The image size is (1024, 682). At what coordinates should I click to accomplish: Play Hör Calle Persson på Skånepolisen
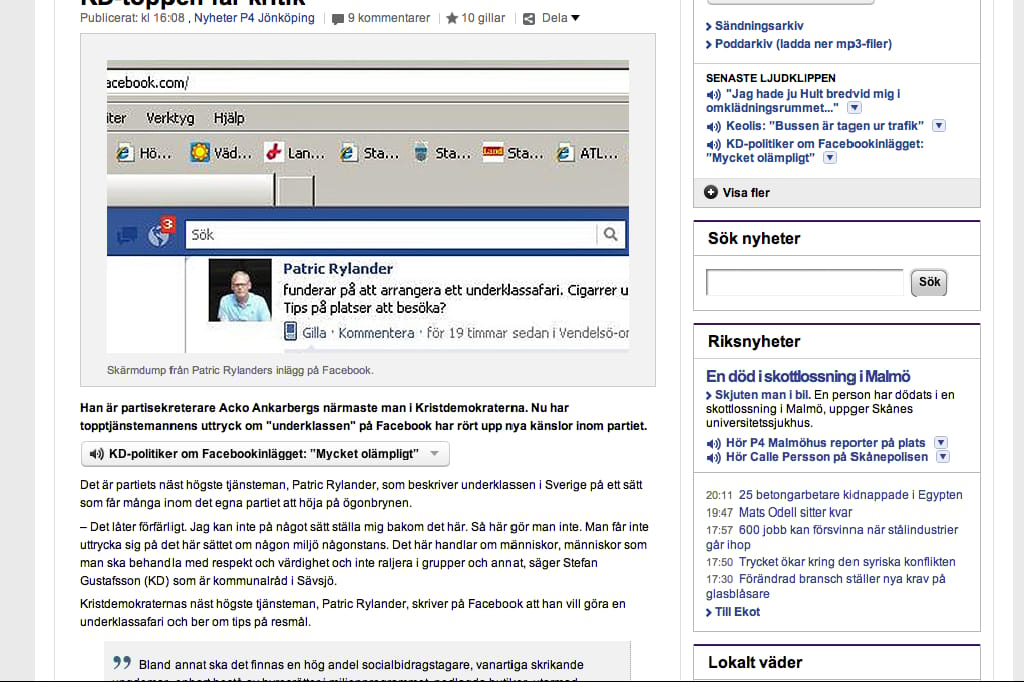point(827,457)
